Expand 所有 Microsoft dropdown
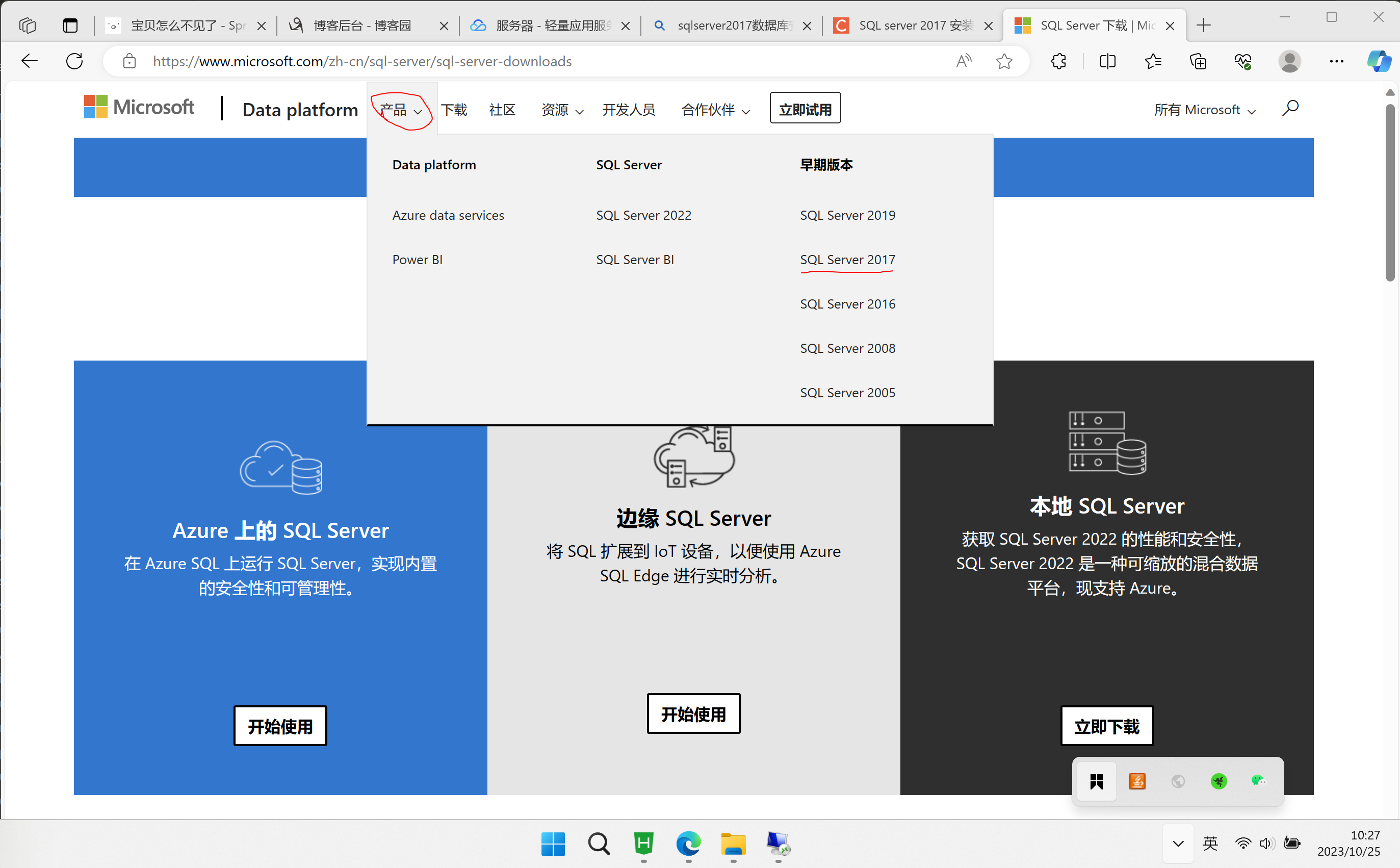 point(1205,109)
